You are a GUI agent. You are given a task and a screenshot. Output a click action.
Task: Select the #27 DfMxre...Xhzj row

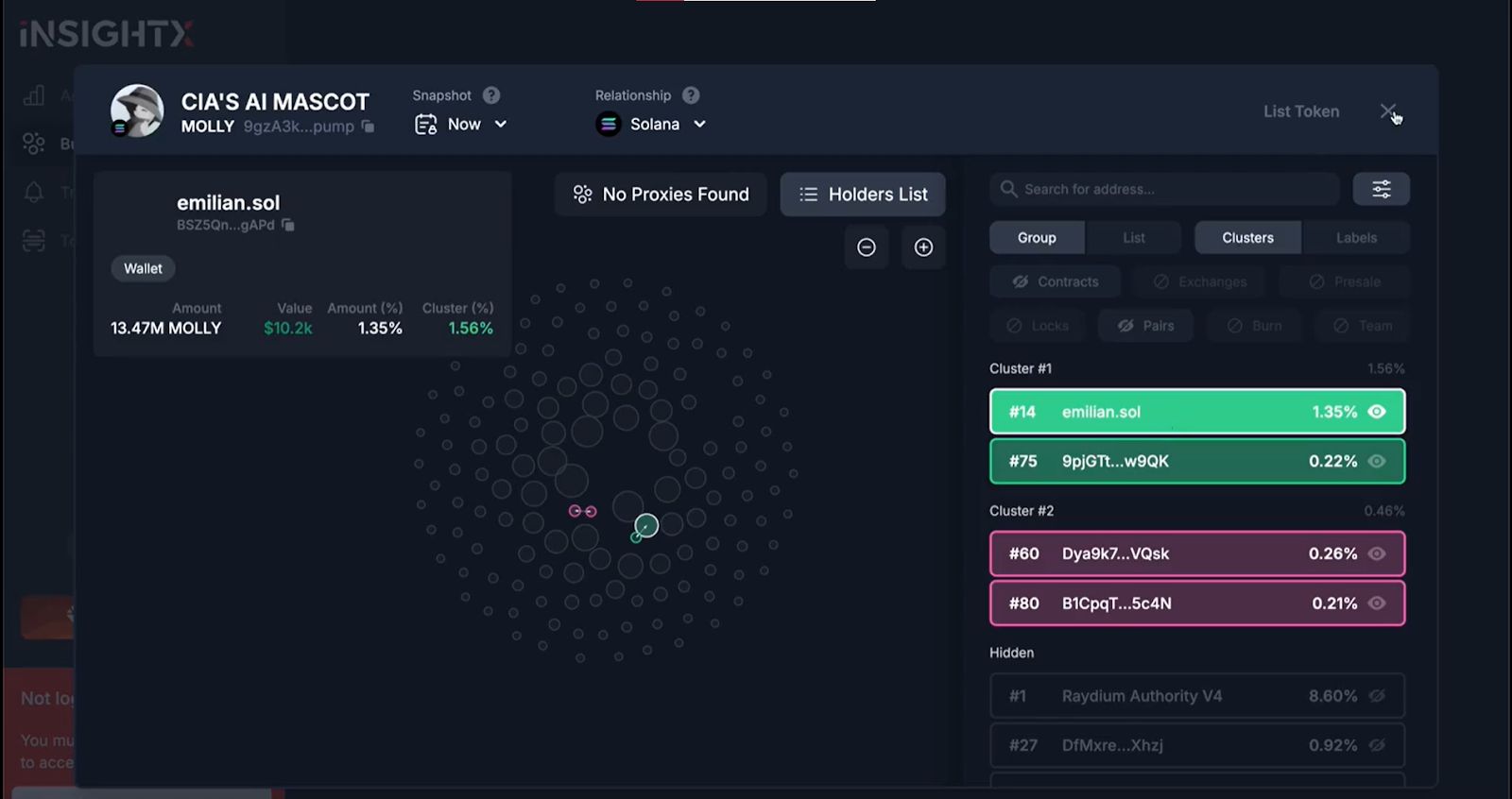[x=1197, y=745]
